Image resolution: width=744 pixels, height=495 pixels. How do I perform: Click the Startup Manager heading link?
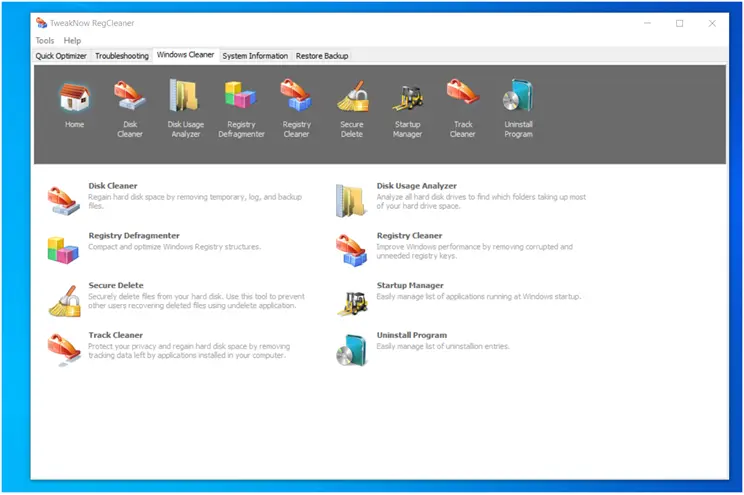(x=410, y=286)
